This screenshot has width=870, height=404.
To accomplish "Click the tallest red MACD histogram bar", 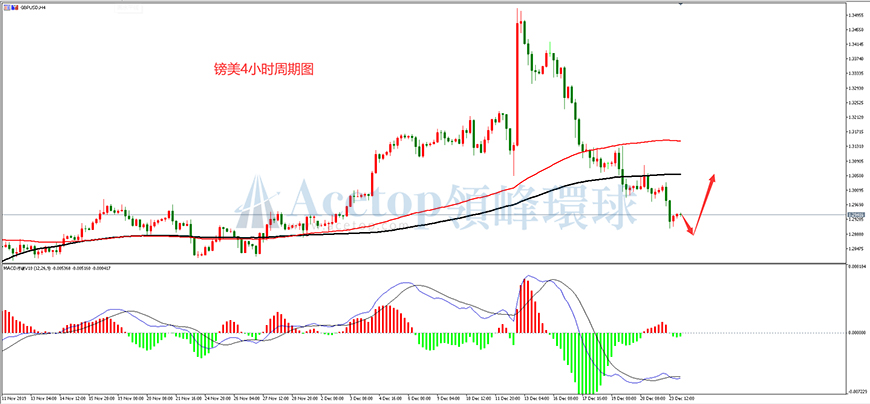I will [525, 305].
